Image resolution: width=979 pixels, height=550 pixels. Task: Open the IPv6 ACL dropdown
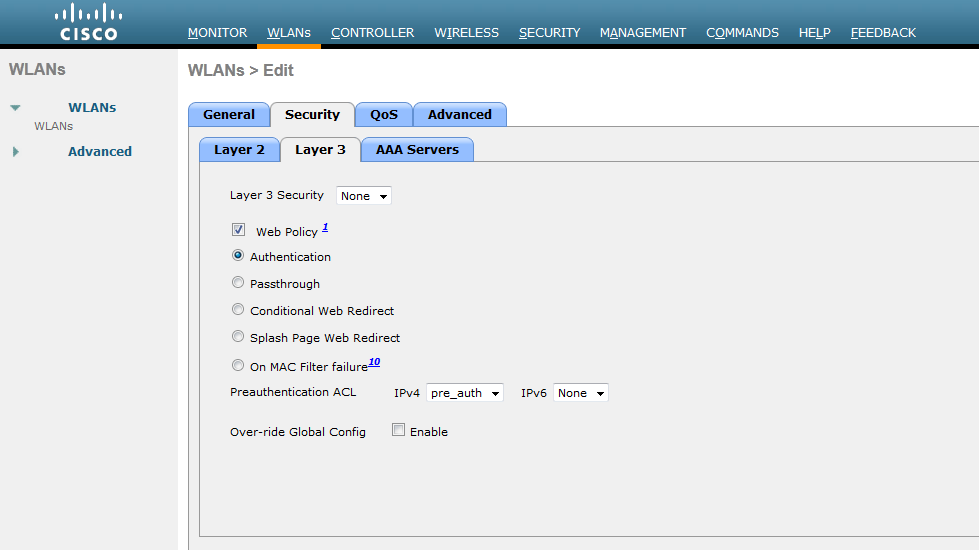click(x=581, y=393)
